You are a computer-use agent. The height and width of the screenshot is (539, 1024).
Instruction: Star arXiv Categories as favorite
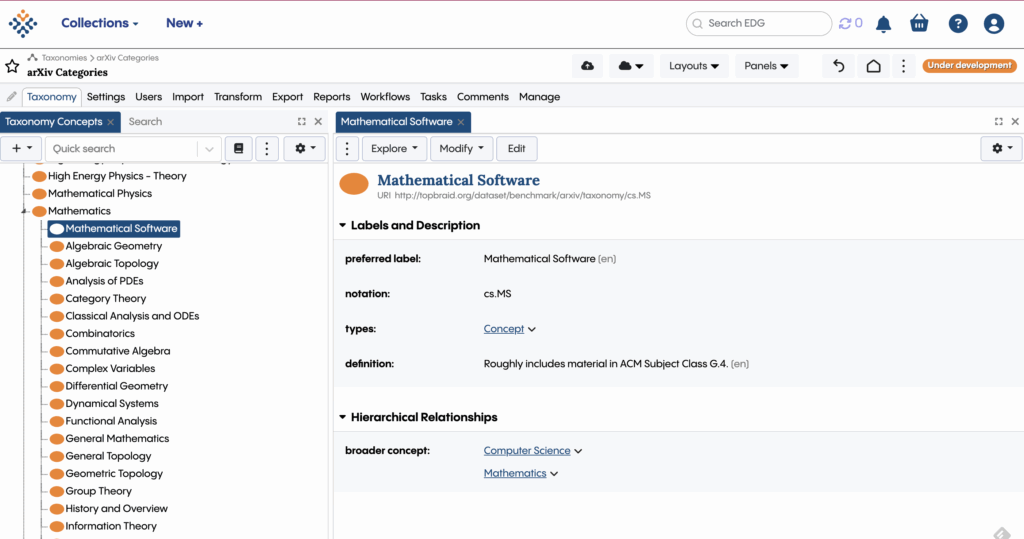tap(12, 66)
